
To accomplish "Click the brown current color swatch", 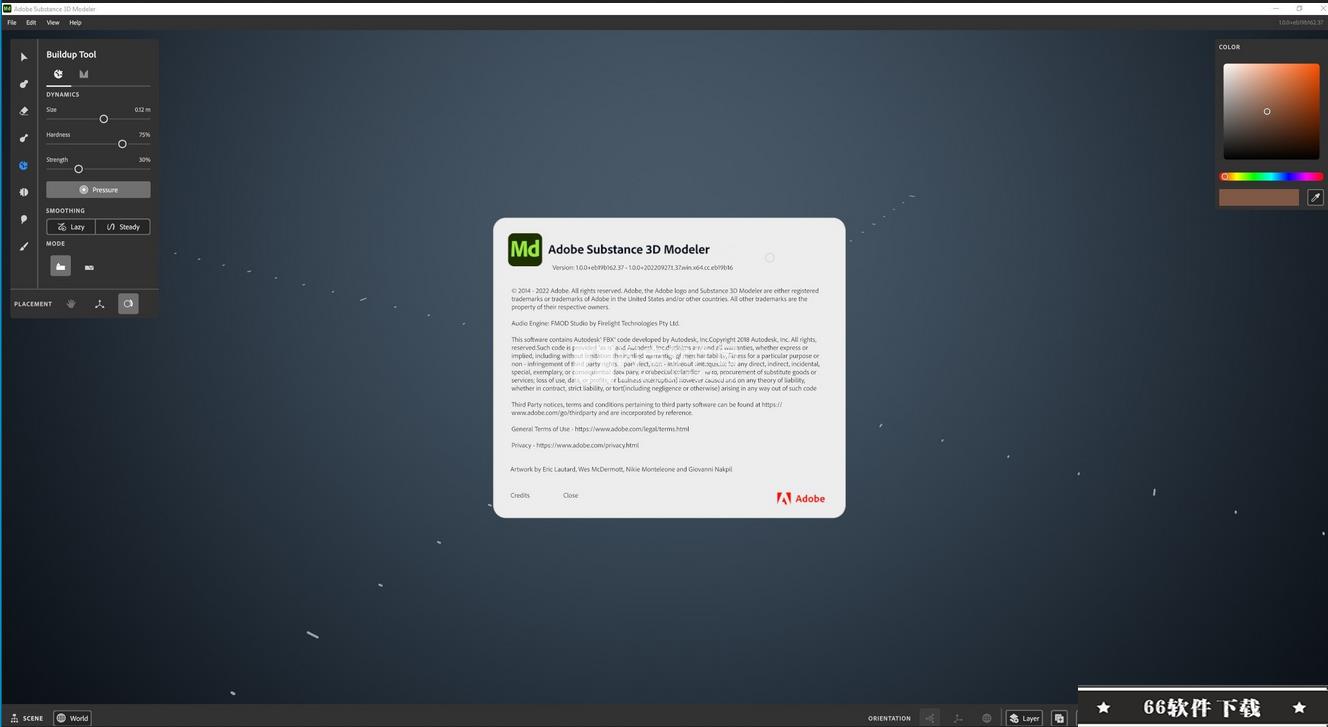I will coord(1259,198).
